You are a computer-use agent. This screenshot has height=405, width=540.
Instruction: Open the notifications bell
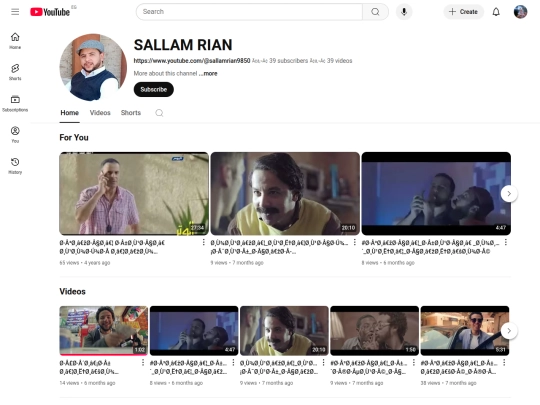(496, 12)
